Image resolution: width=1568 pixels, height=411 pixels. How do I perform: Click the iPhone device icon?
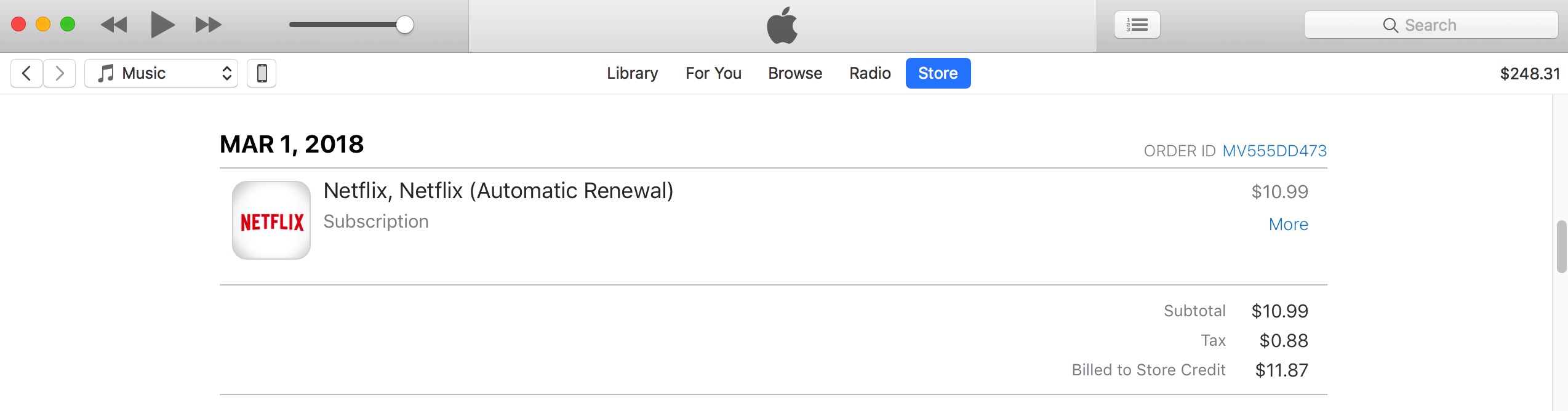click(x=262, y=73)
